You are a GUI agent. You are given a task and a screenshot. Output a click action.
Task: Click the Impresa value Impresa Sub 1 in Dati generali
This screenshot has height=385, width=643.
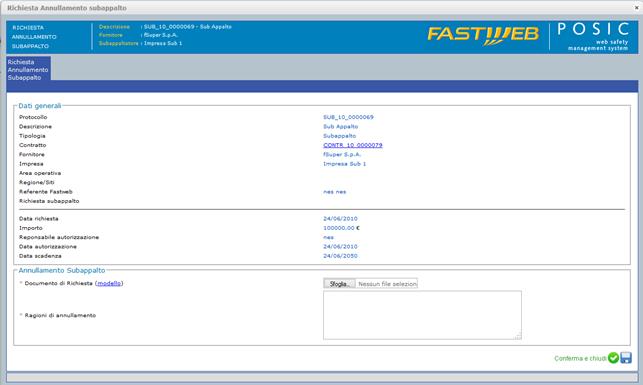point(344,164)
